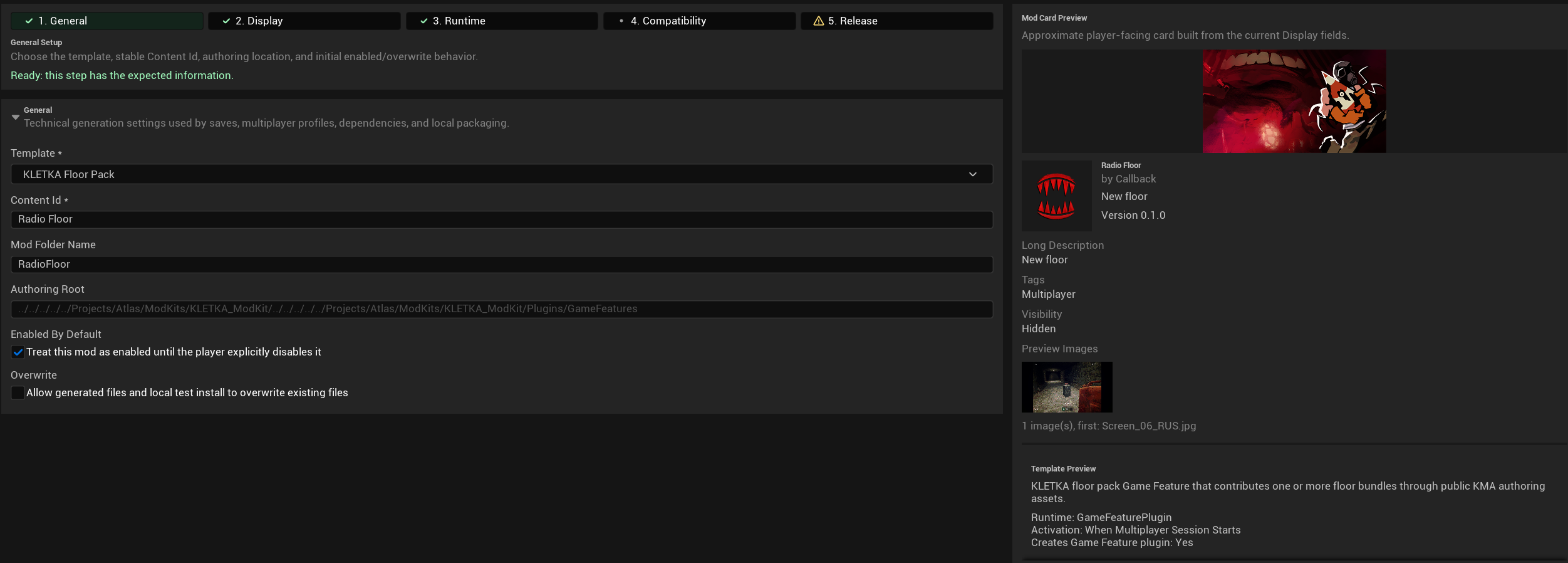1568x563 pixels.
Task: Click 'Creates Game Feature plugin: Yes' text
Action: [x=1112, y=542]
